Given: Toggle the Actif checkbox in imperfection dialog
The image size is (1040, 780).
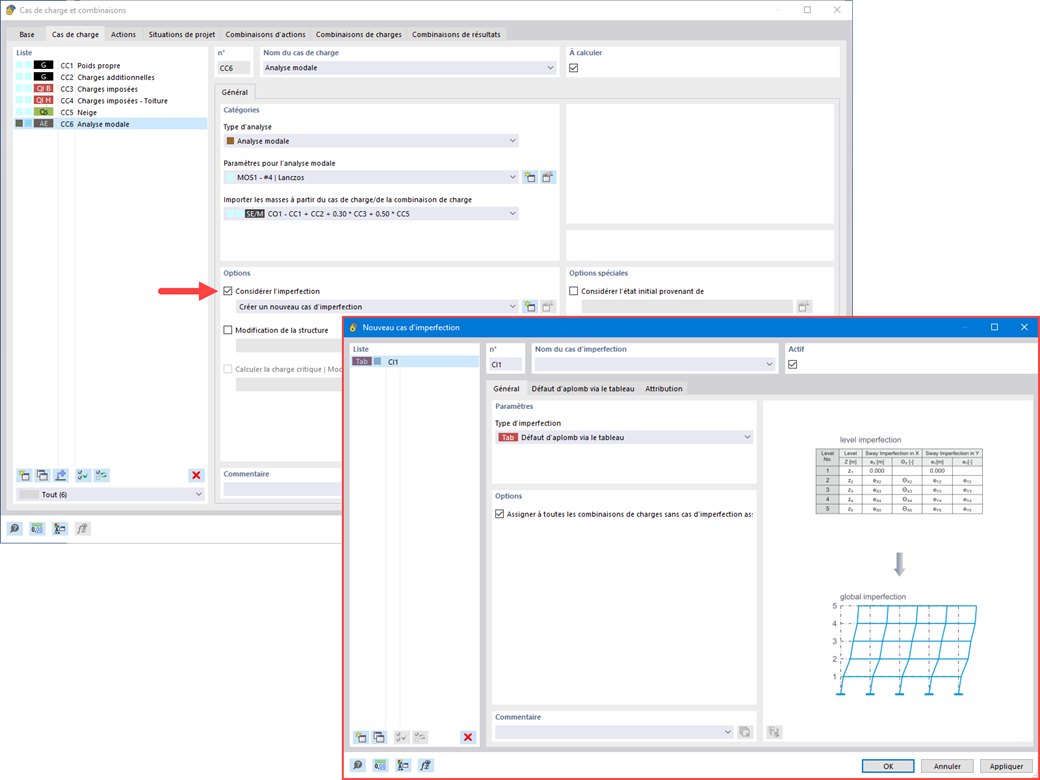Looking at the screenshot, I should (791, 363).
